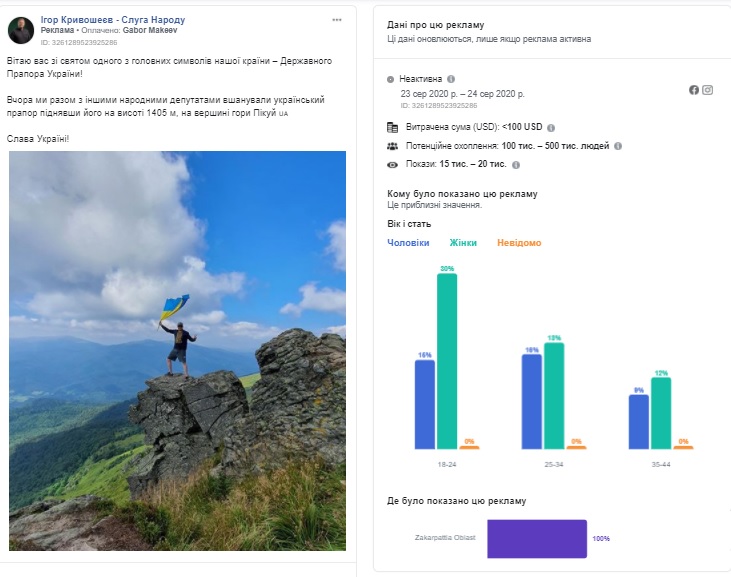This screenshot has width=731, height=577.
Task: Click the Gabor Makeev payer link
Action: 150,30
